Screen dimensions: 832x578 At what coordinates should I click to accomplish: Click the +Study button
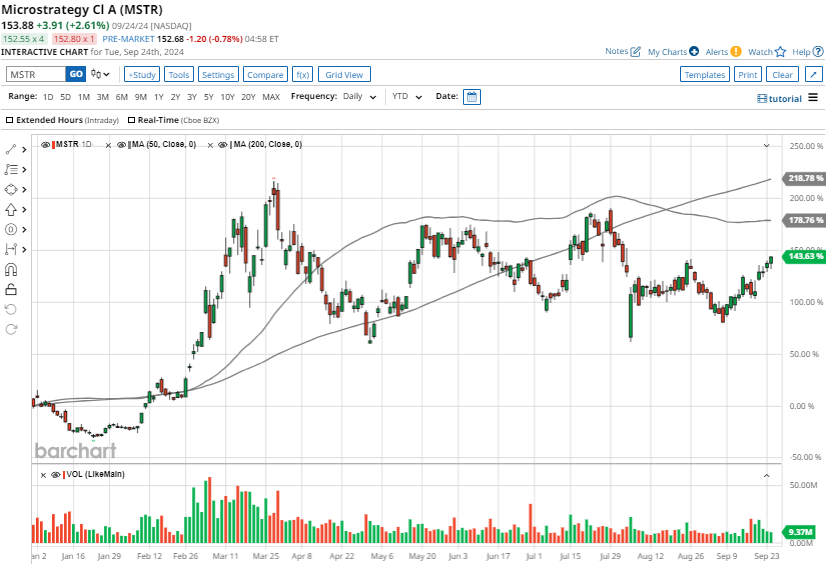pos(142,74)
